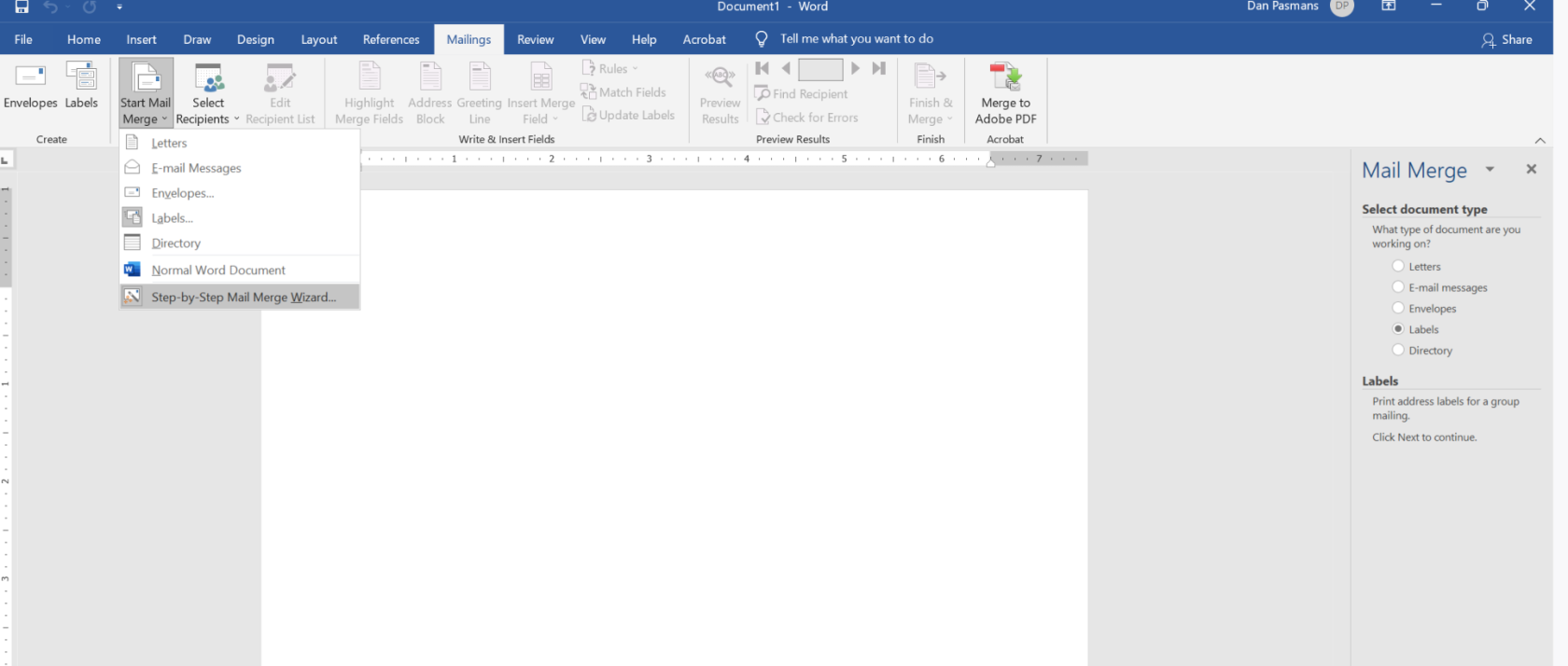Image resolution: width=1568 pixels, height=666 pixels.
Task: Go to next record arrow
Action: pyautogui.click(x=855, y=68)
